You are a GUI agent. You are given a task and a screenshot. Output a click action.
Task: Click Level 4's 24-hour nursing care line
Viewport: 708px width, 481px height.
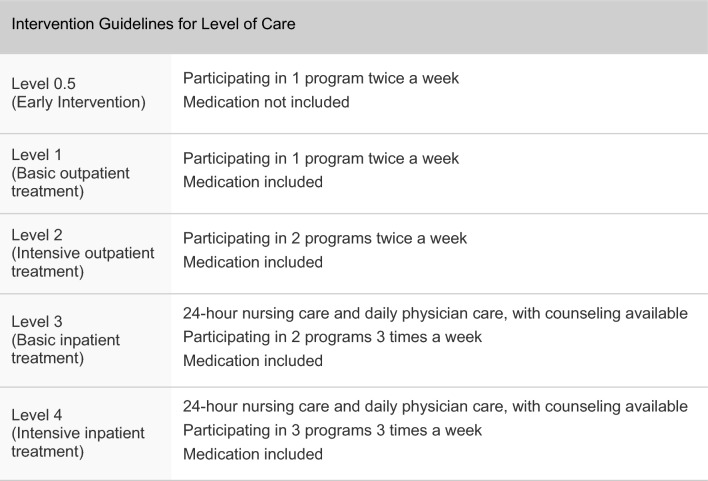coord(435,406)
